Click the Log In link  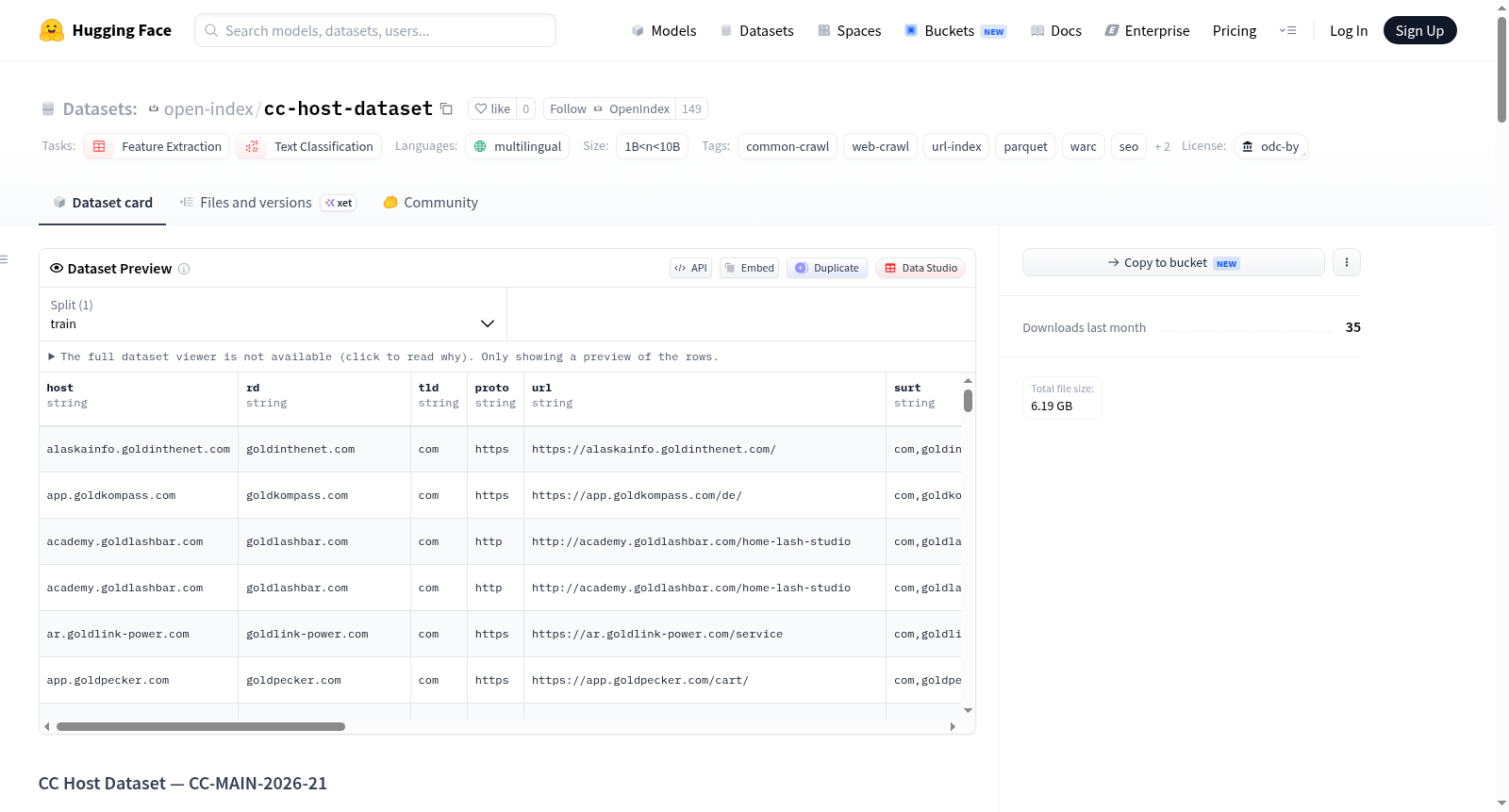1349,30
